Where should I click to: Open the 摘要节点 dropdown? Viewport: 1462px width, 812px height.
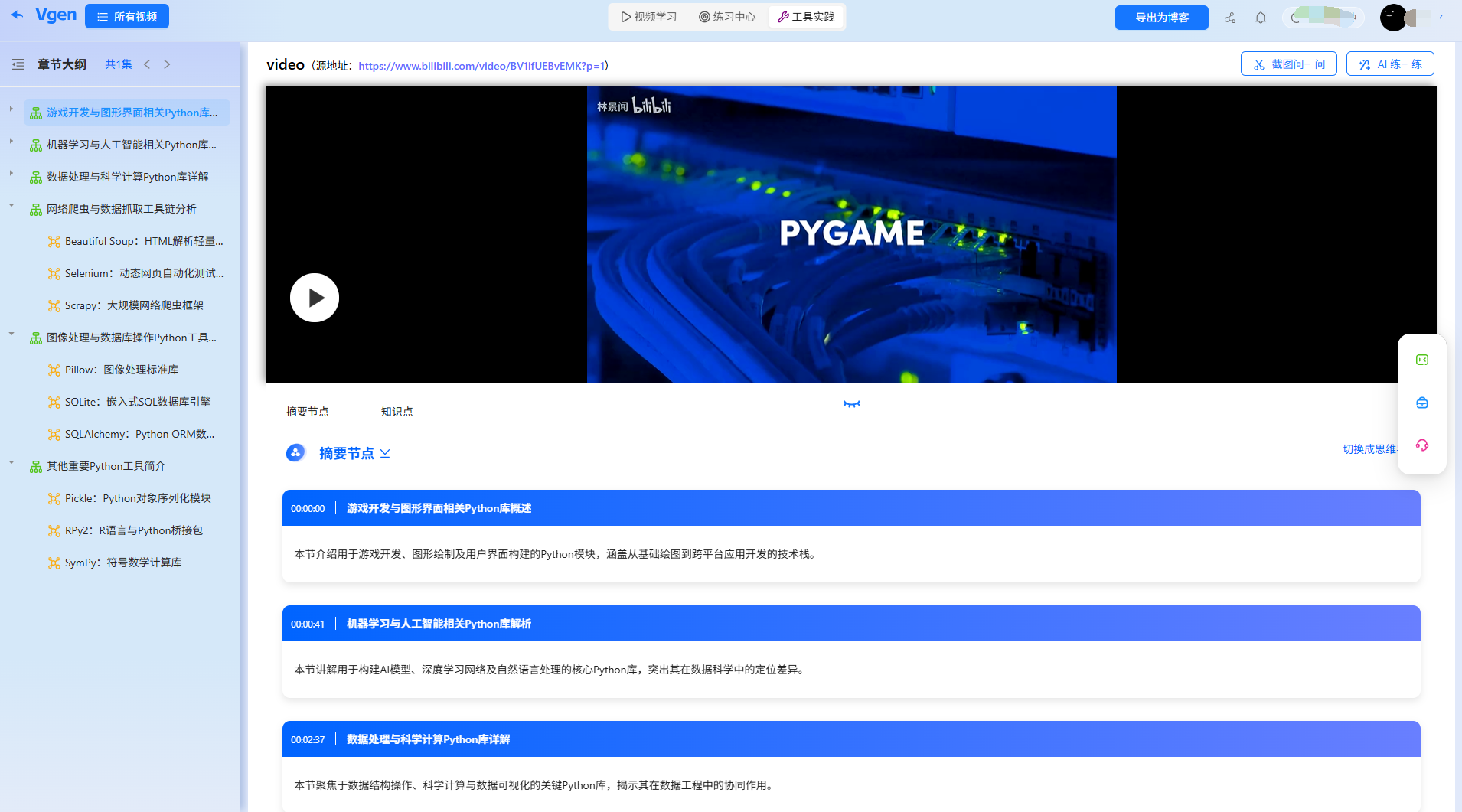tap(385, 453)
